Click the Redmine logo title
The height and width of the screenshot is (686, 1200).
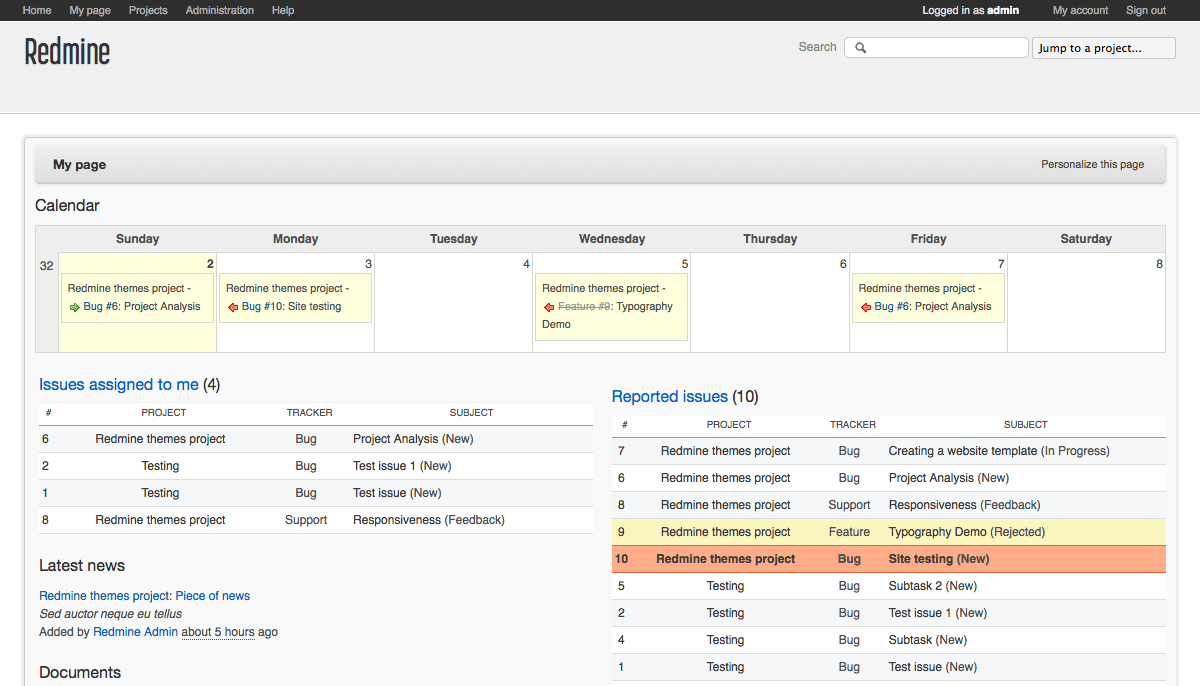point(67,51)
